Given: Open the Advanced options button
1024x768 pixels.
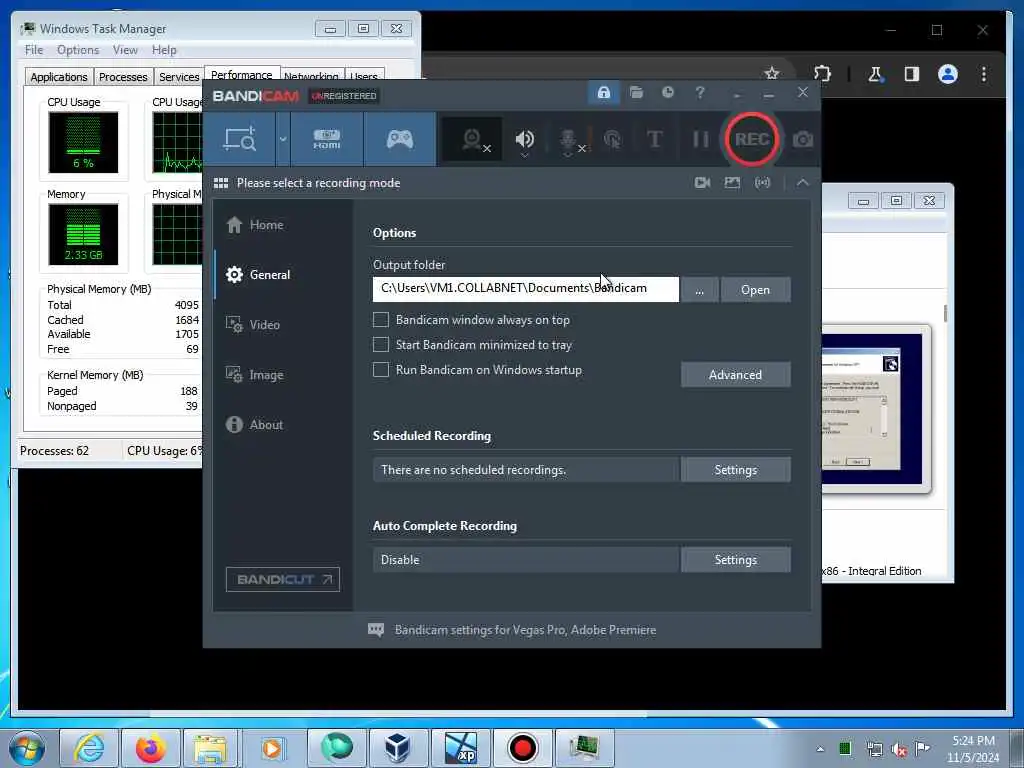Looking at the screenshot, I should pyautogui.click(x=735, y=375).
